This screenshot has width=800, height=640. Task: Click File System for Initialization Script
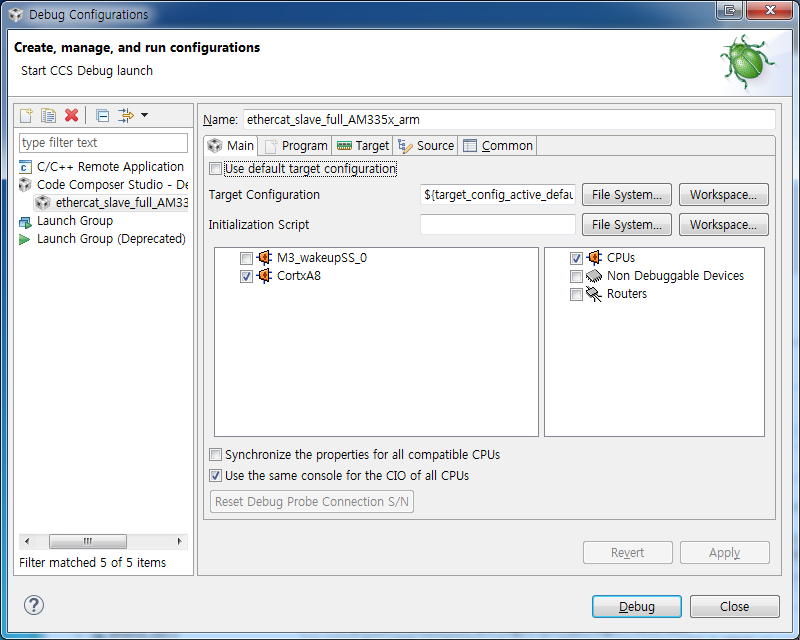[x=627, y=225]
